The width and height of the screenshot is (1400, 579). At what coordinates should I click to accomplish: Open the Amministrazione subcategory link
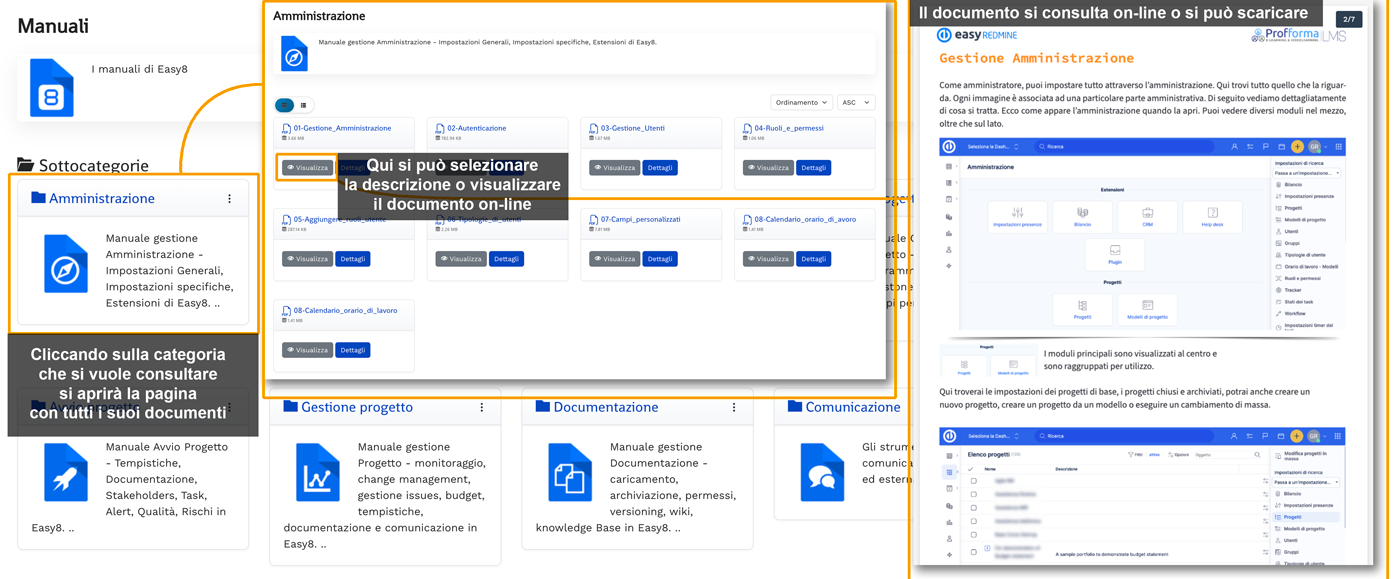[102, 198]
